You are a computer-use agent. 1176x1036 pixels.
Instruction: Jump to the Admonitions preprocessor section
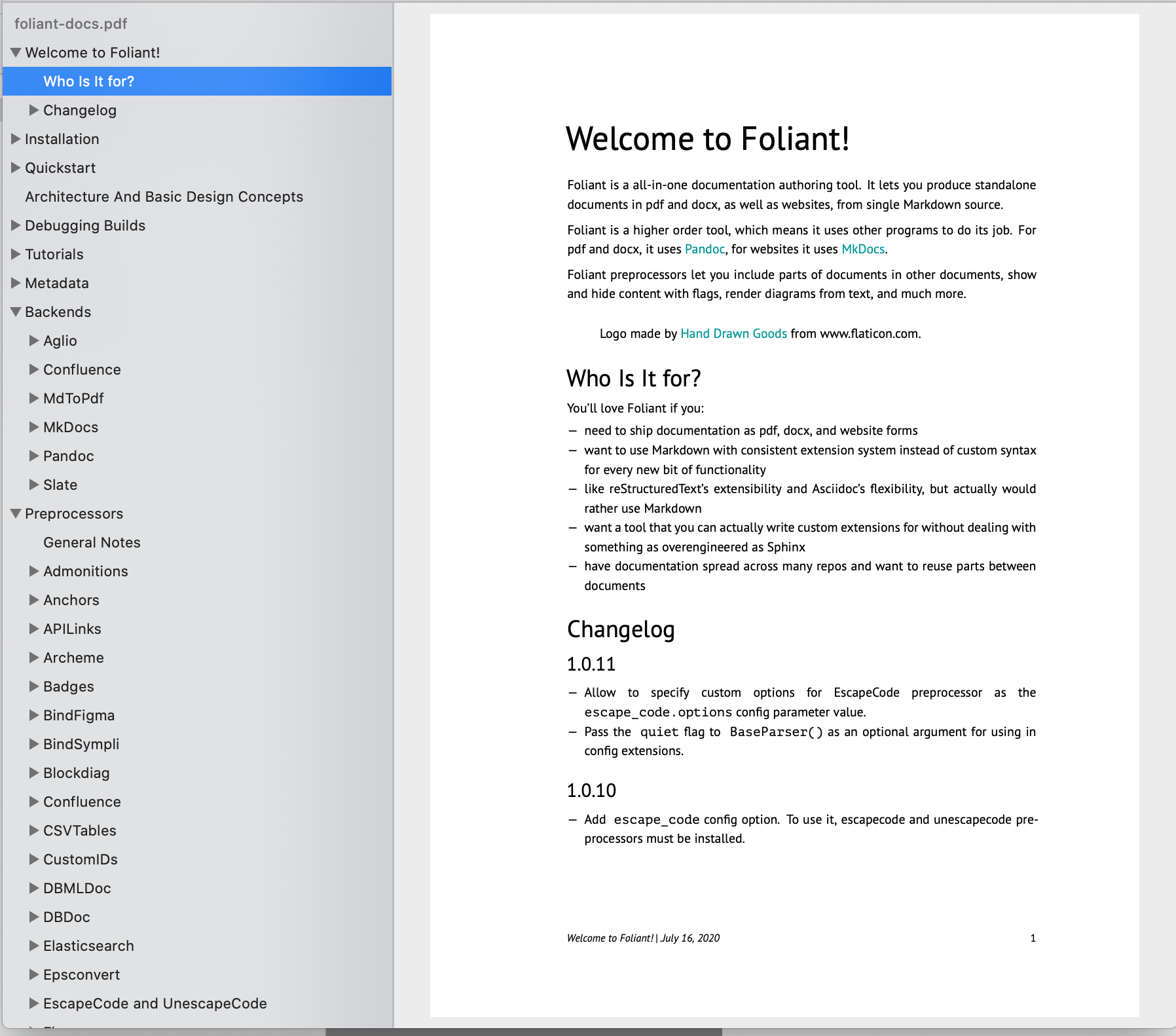pos(86,571)
